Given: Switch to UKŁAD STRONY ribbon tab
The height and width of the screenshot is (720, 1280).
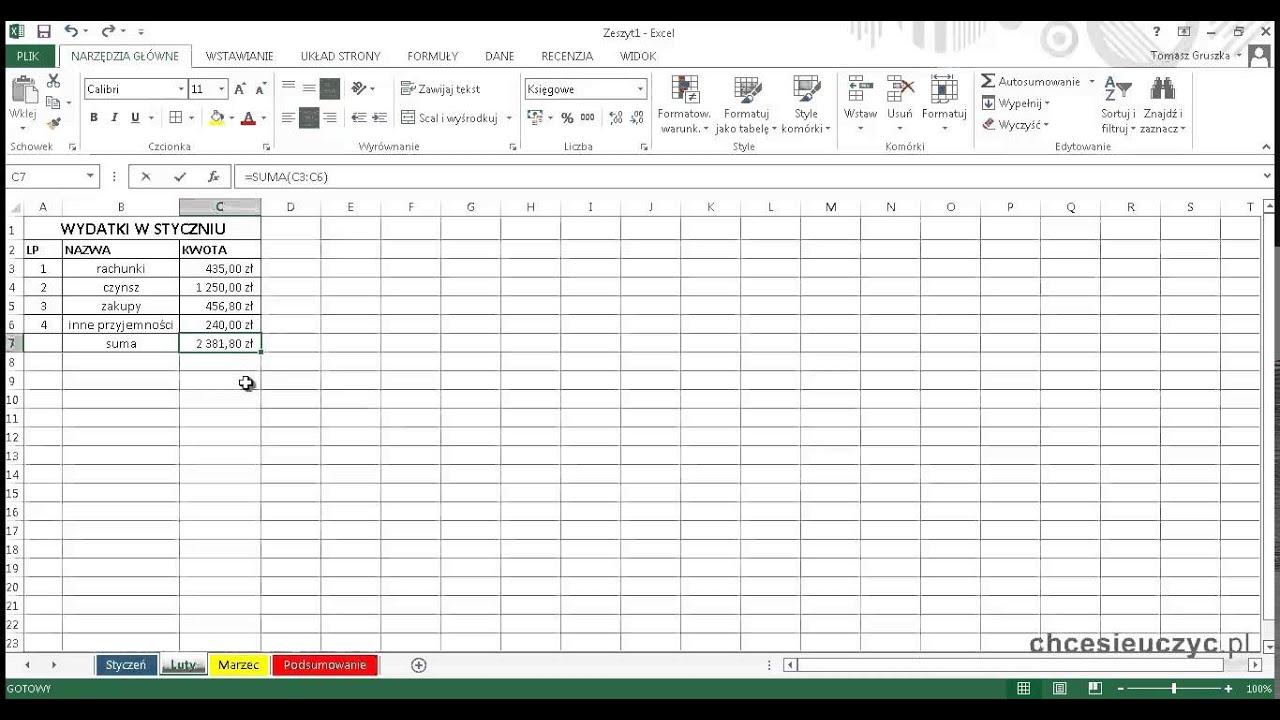Looking at the screenshot, I should coord(340,56).
